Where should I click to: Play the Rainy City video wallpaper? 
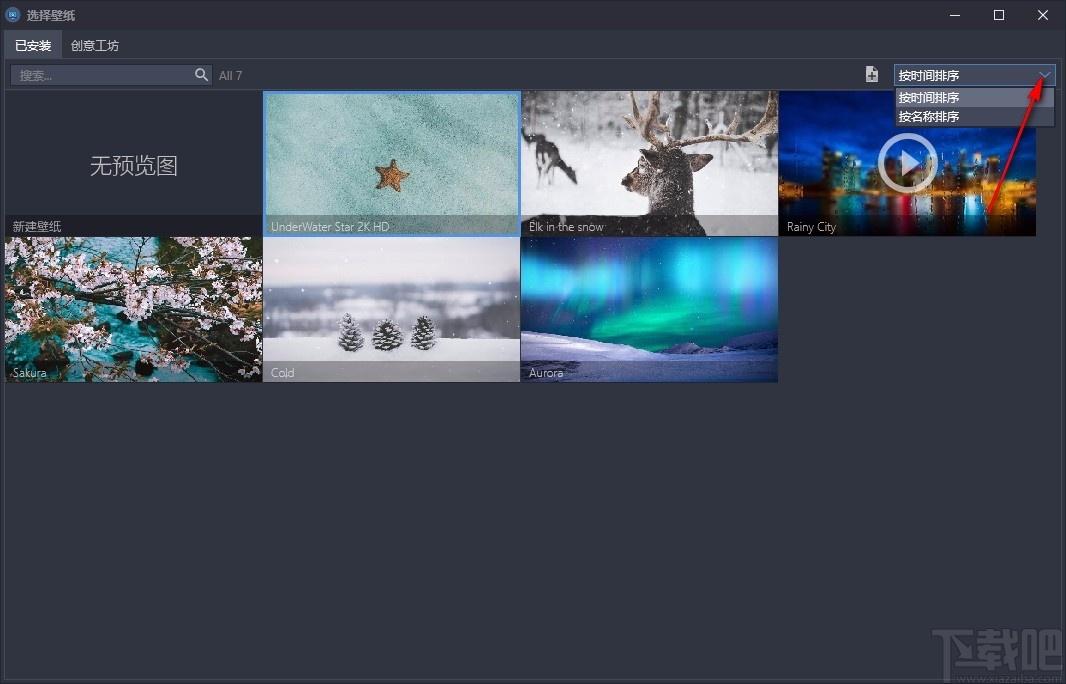point(907,163)
